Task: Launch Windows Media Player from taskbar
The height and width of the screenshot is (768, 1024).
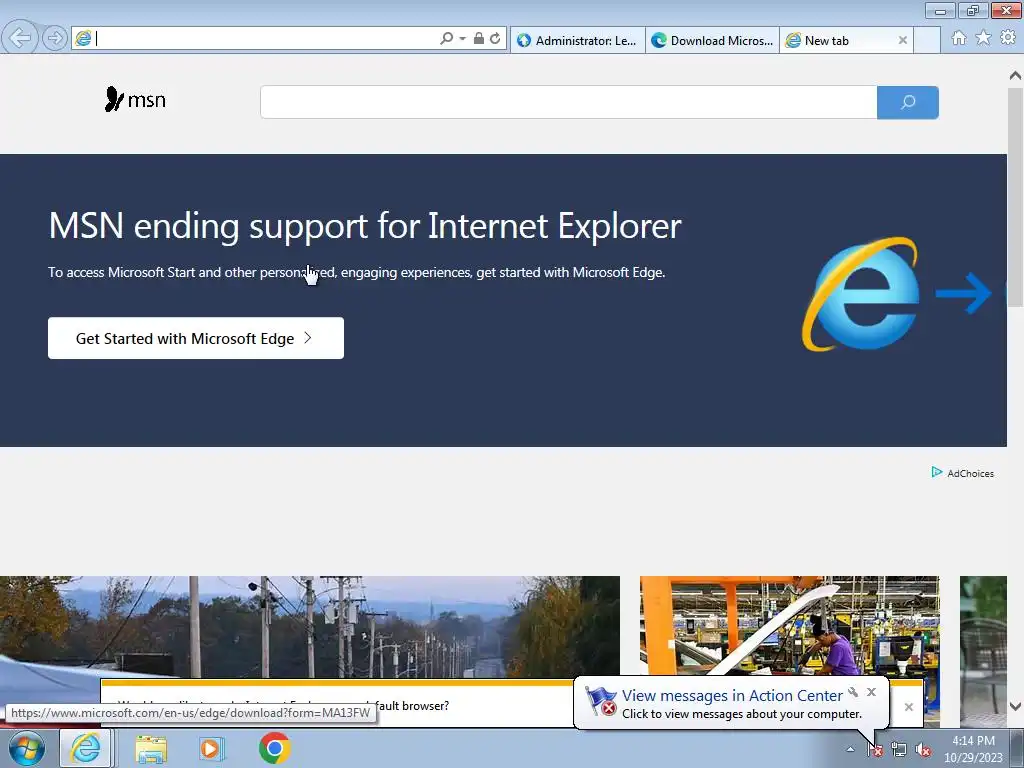Action: click(211, 748)
